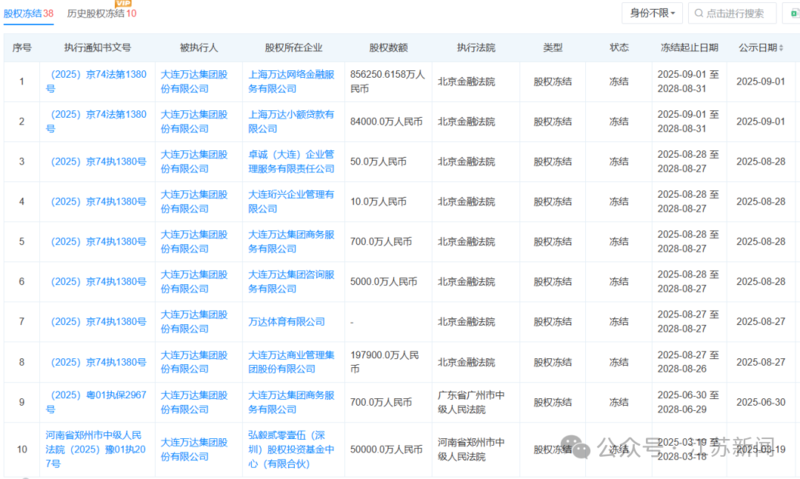Click the magnifier icon in search box

point(698,13)
